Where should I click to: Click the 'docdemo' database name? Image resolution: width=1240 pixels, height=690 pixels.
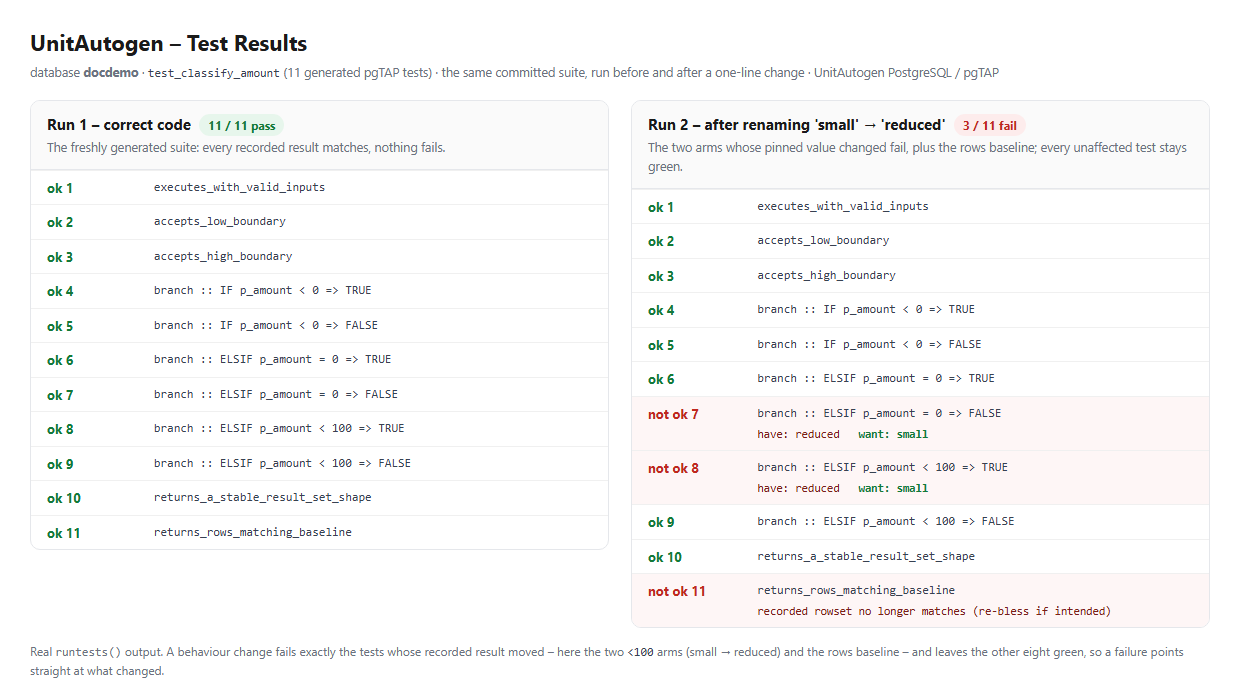110,73
